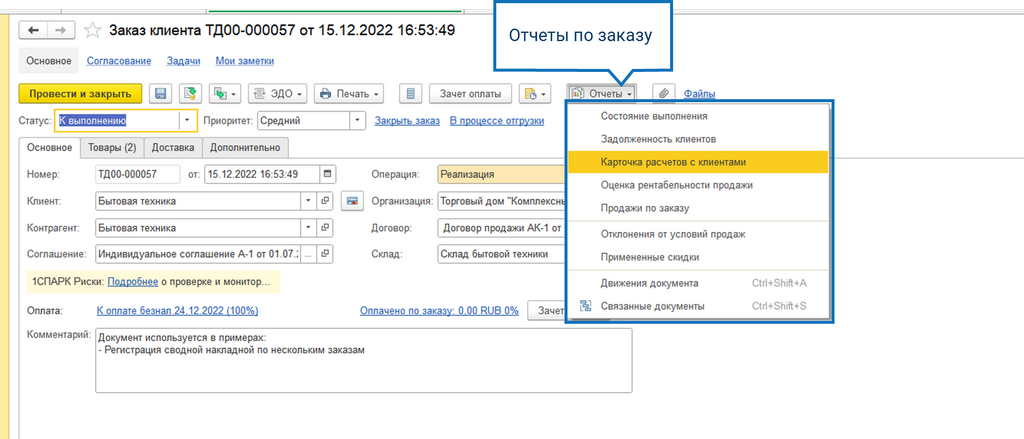The width and height of the screenshot is (1024, 439).
Task: Select Карточка расчетов с клиентами report
Action: click(x=698, y=162)
